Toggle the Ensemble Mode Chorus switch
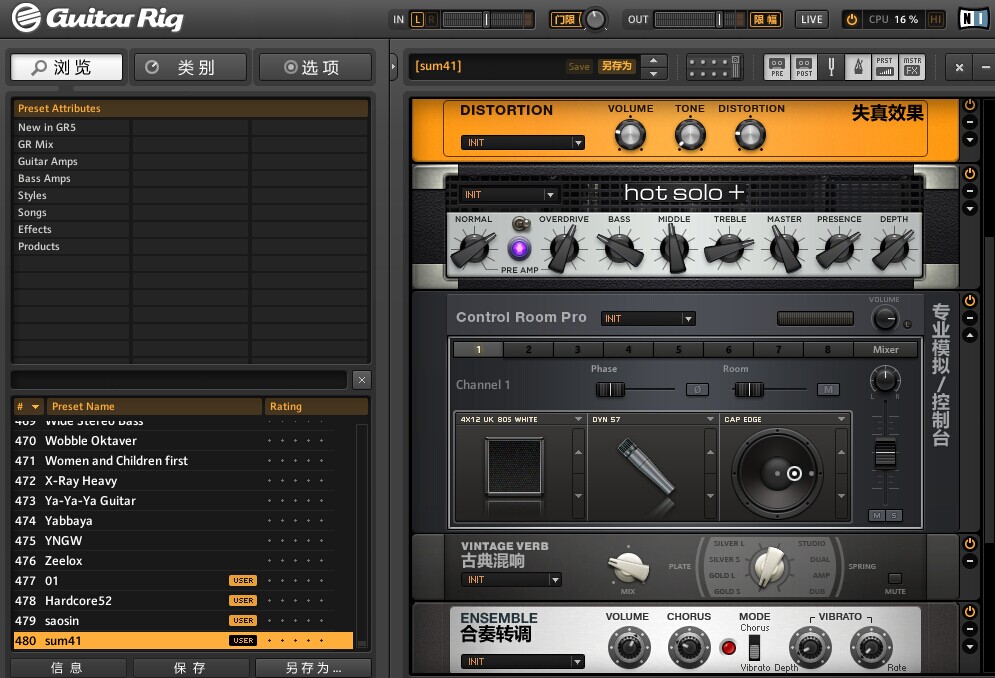 tap(754, 648)
